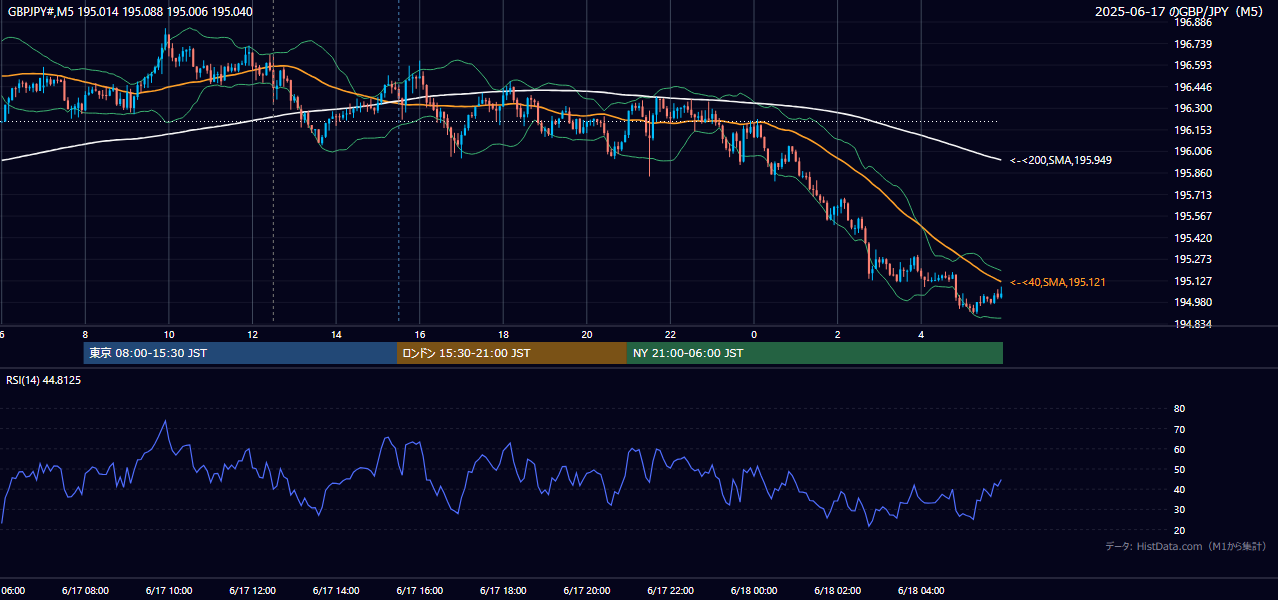Click the 196.300 price axis label
The height and width of the screenshot is (600, 1278).
click(x=1192, y=108)
